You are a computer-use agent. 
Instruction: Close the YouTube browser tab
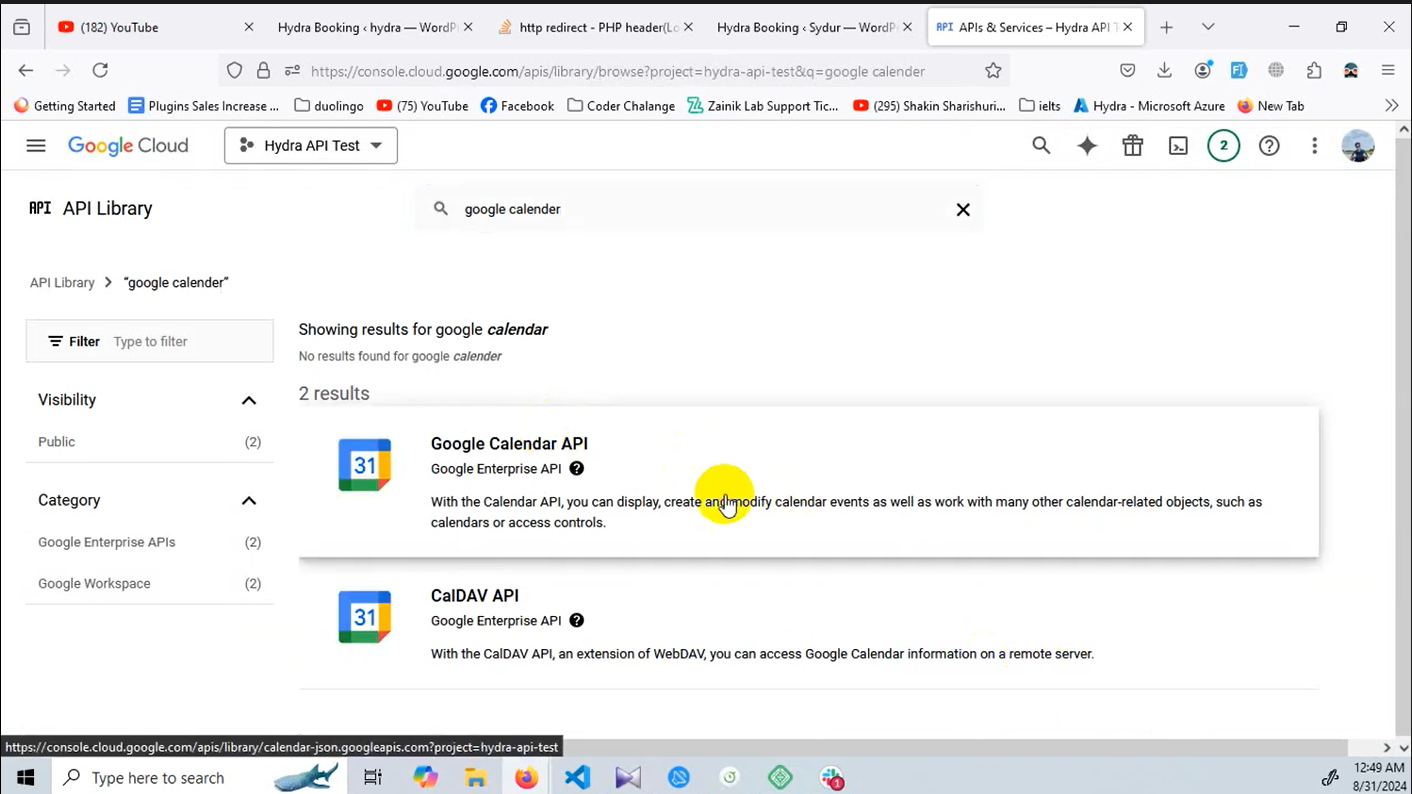point(249,27)
